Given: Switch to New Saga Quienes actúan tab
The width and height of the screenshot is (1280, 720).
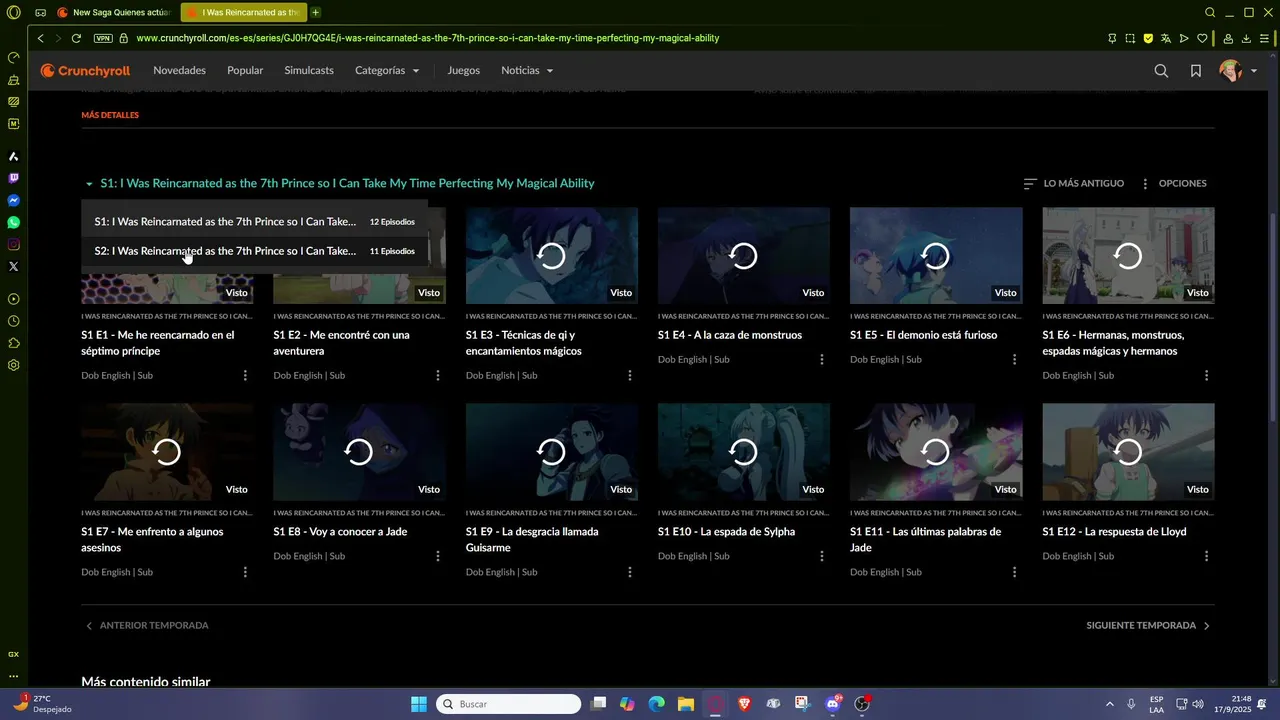Looking at the screenshot, I should pyautogui.click(x=113, y=13).
